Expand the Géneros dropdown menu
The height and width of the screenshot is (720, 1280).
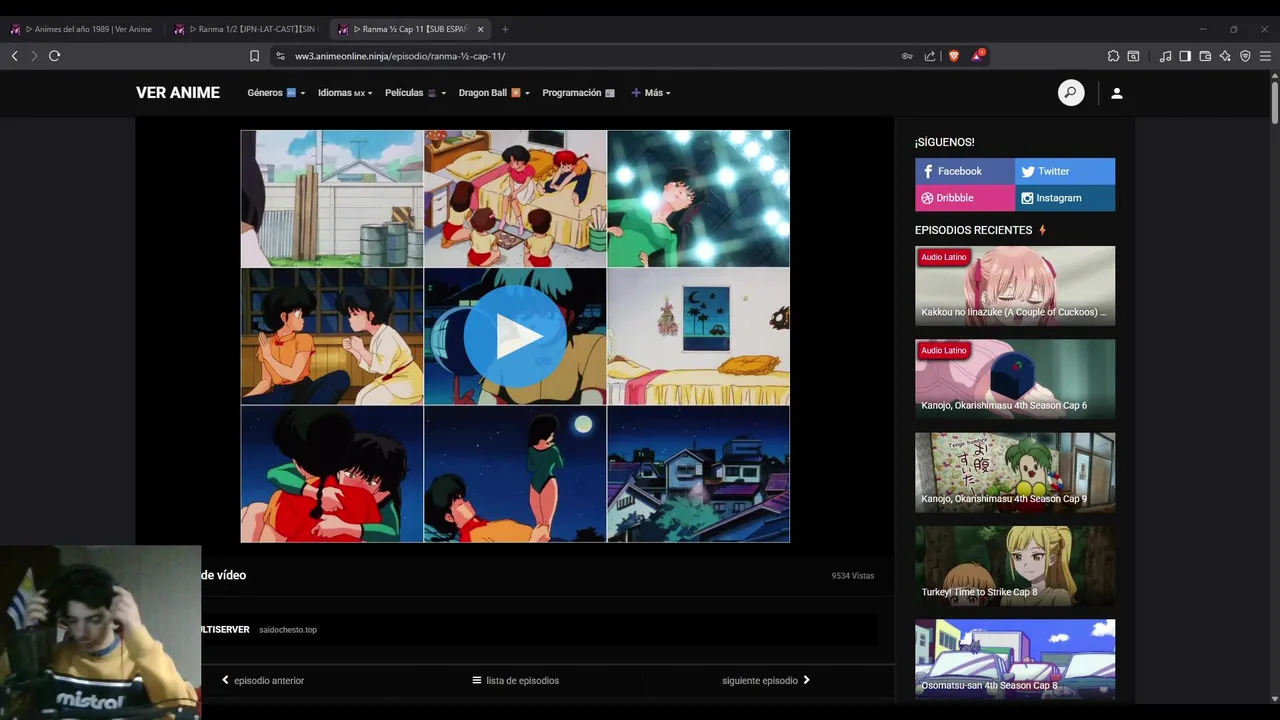pyautogui.click(x=276, y=93)
